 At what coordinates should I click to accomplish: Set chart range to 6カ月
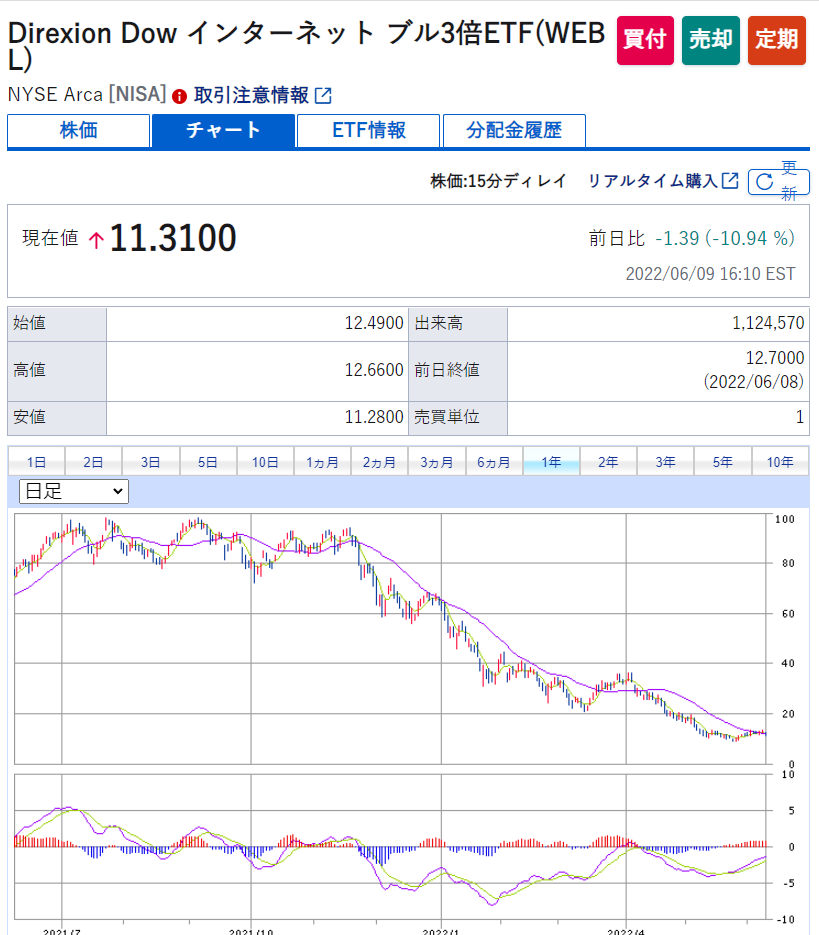pos(494,462)
